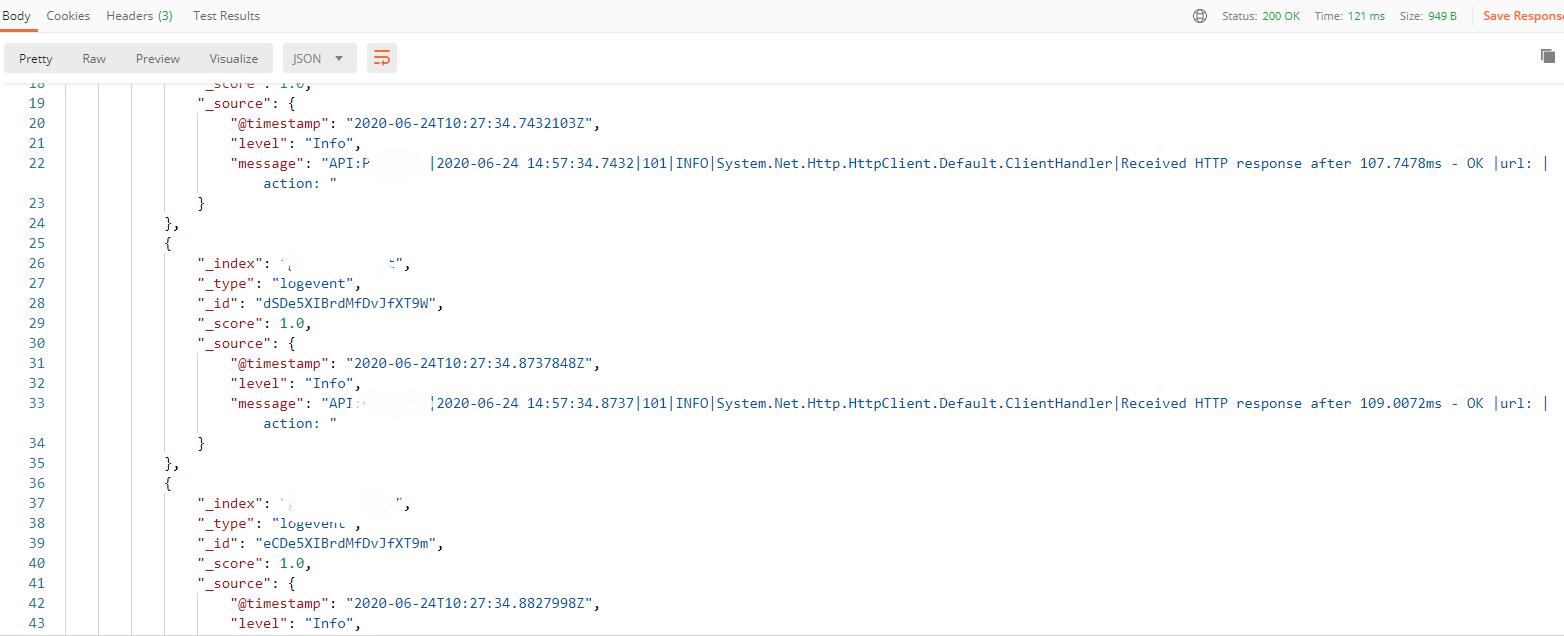Click the word-wrap icon next to JSON
This screenshot has width=1564, height=636.
(382, 58)
